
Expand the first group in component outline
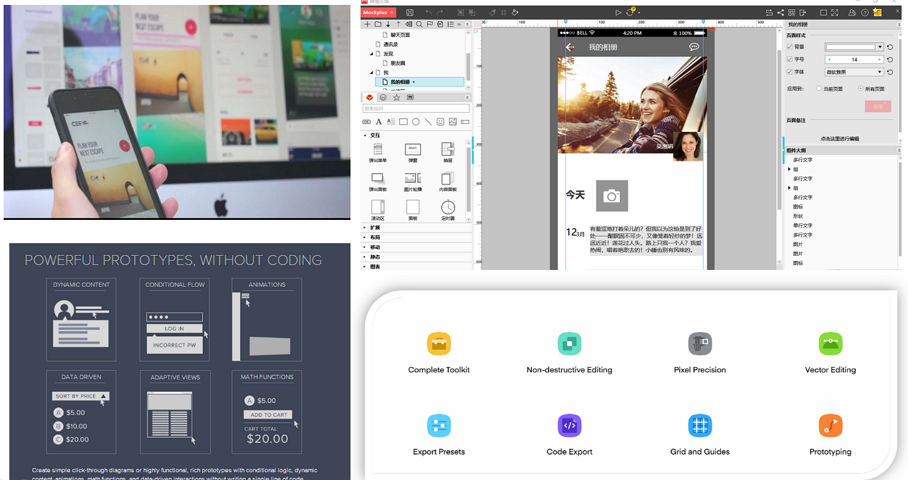tap(789, 169)
